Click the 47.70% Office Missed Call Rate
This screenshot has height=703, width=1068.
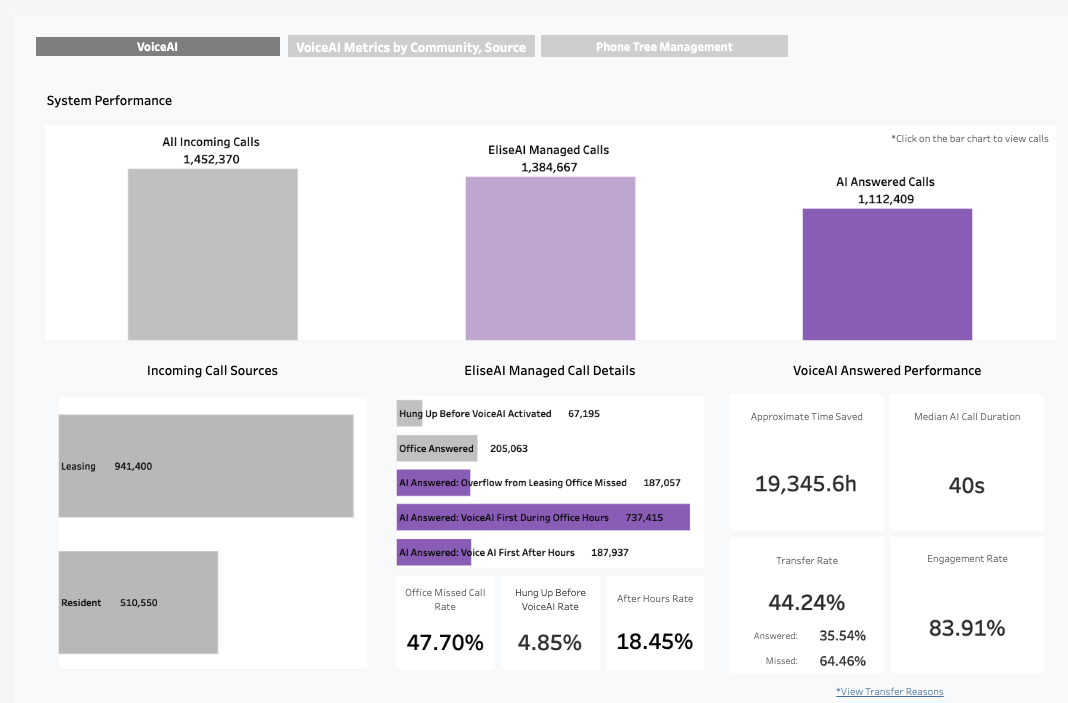445,642
